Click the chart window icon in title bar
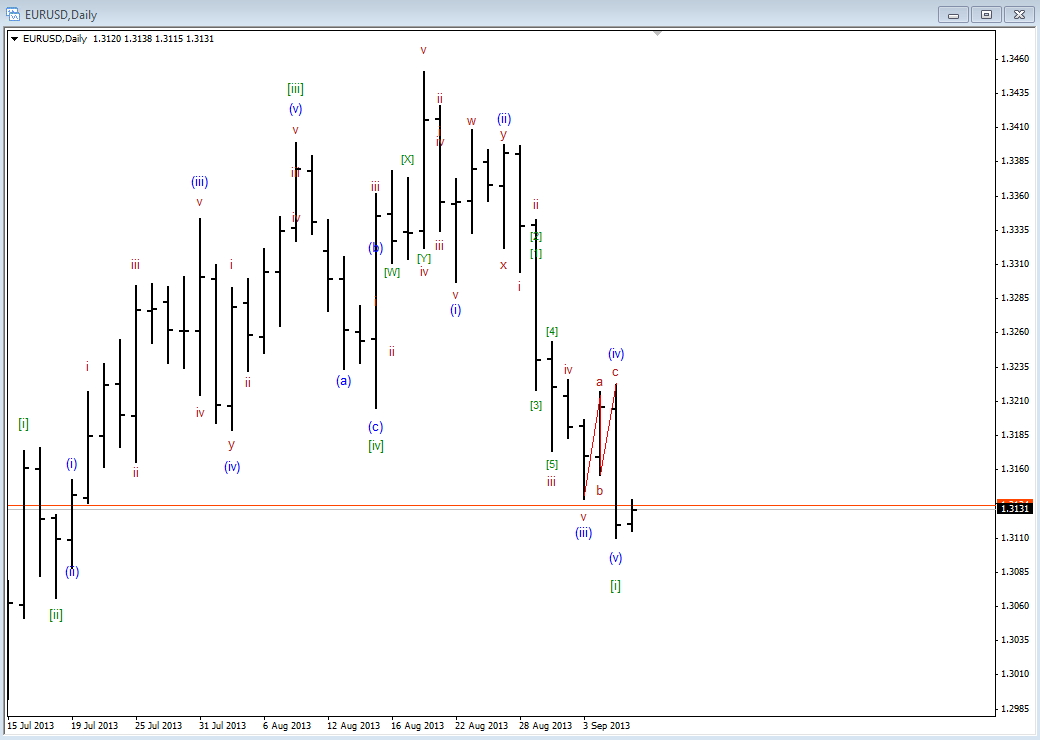This screenshot has width=1040, height=740. [13, 14]
